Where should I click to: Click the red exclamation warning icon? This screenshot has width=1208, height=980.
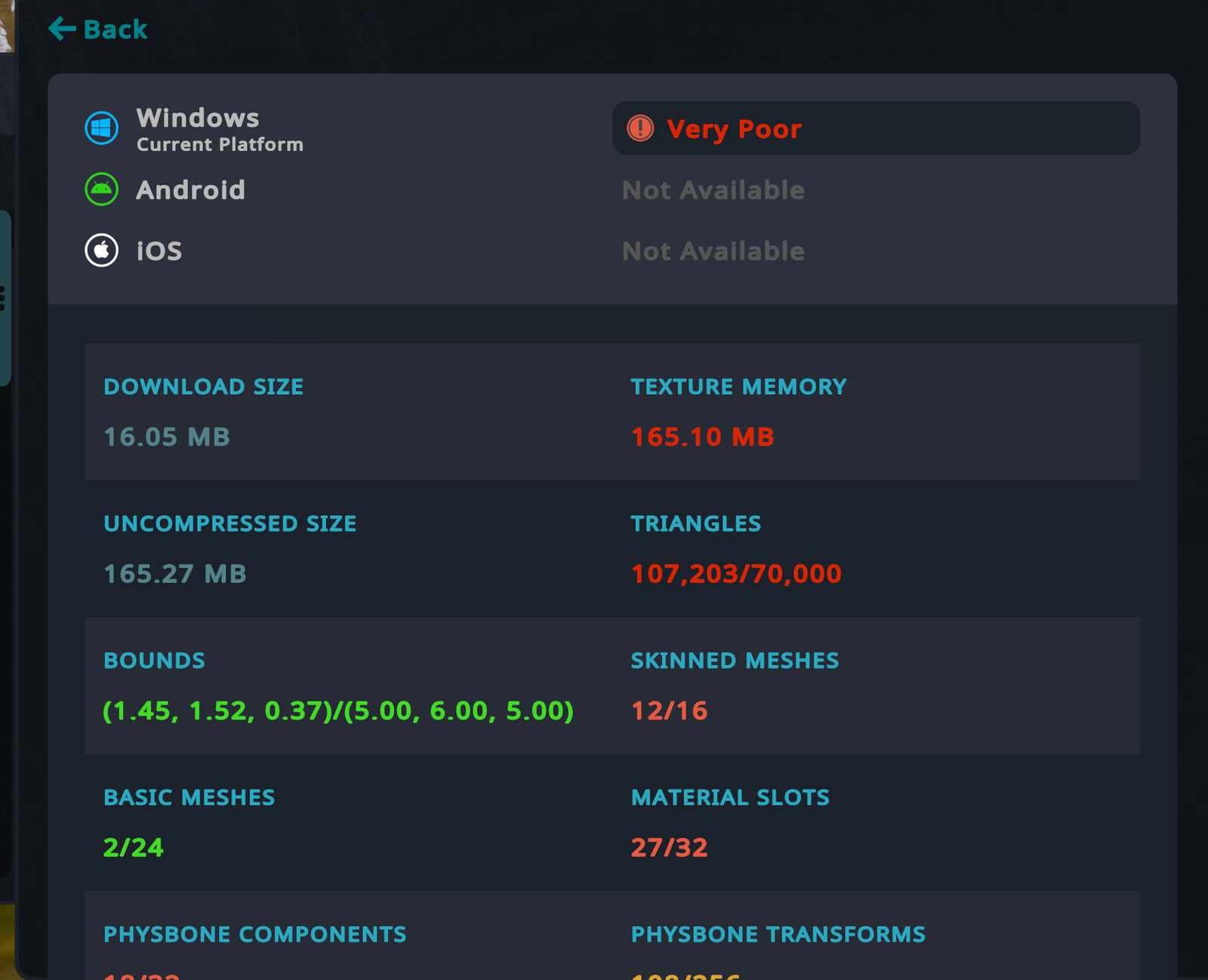640,128
